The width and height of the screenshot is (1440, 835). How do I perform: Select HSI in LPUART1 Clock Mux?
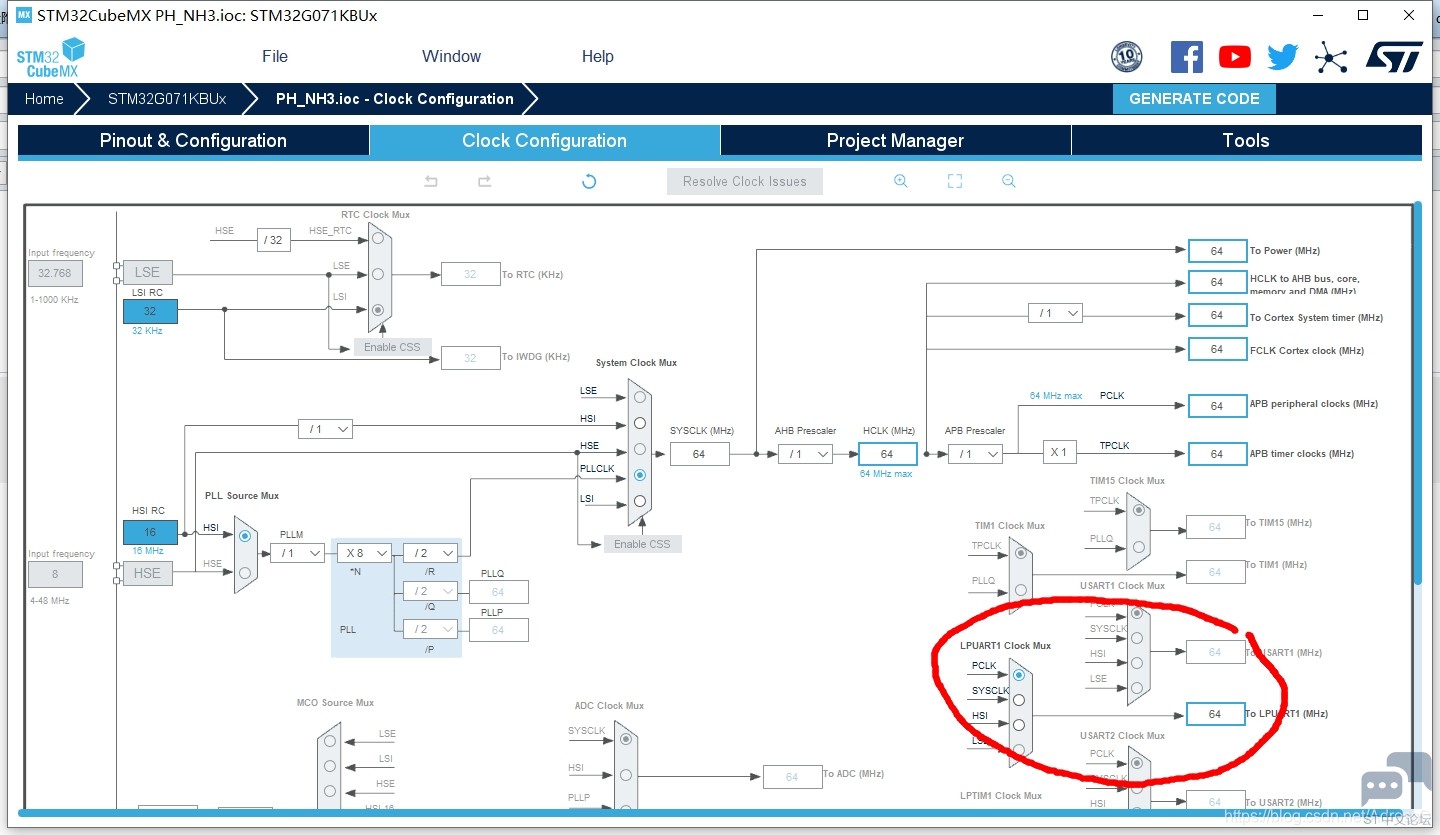coord(1019,725)
